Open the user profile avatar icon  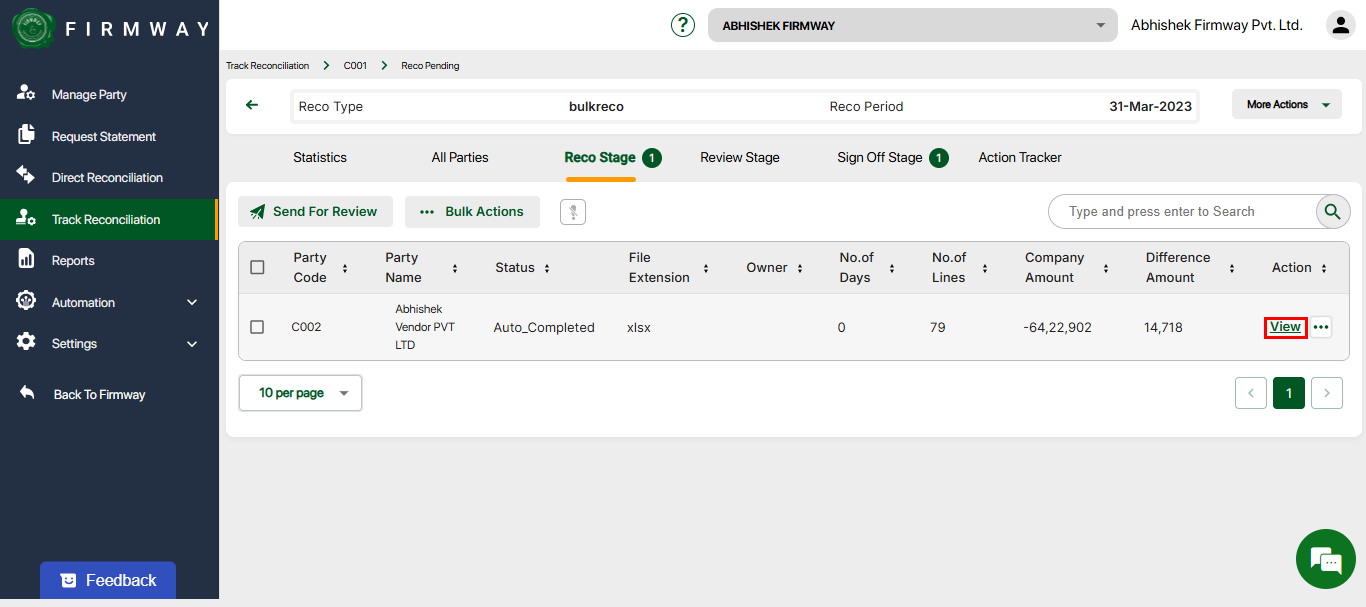(1340, 25)
